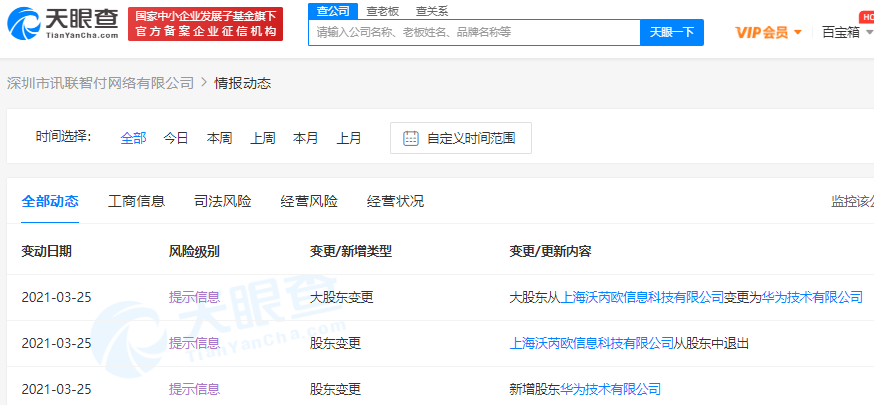Filter by 本周 time option
This screenshot has width=874, height=405.
[219, 138]
